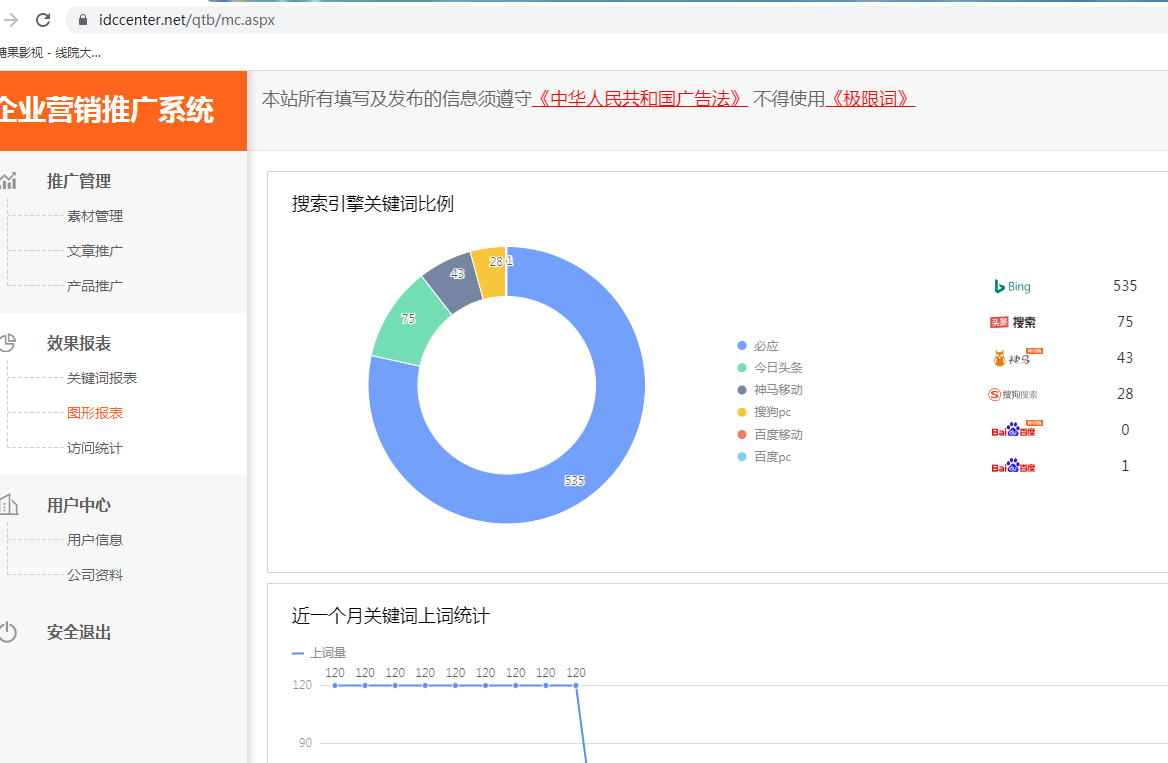Image resolution: width=1168 pixels, height=763 pixels.
Task: Collapse the 效果报表 menu section
Action: [x=79, y=343]
